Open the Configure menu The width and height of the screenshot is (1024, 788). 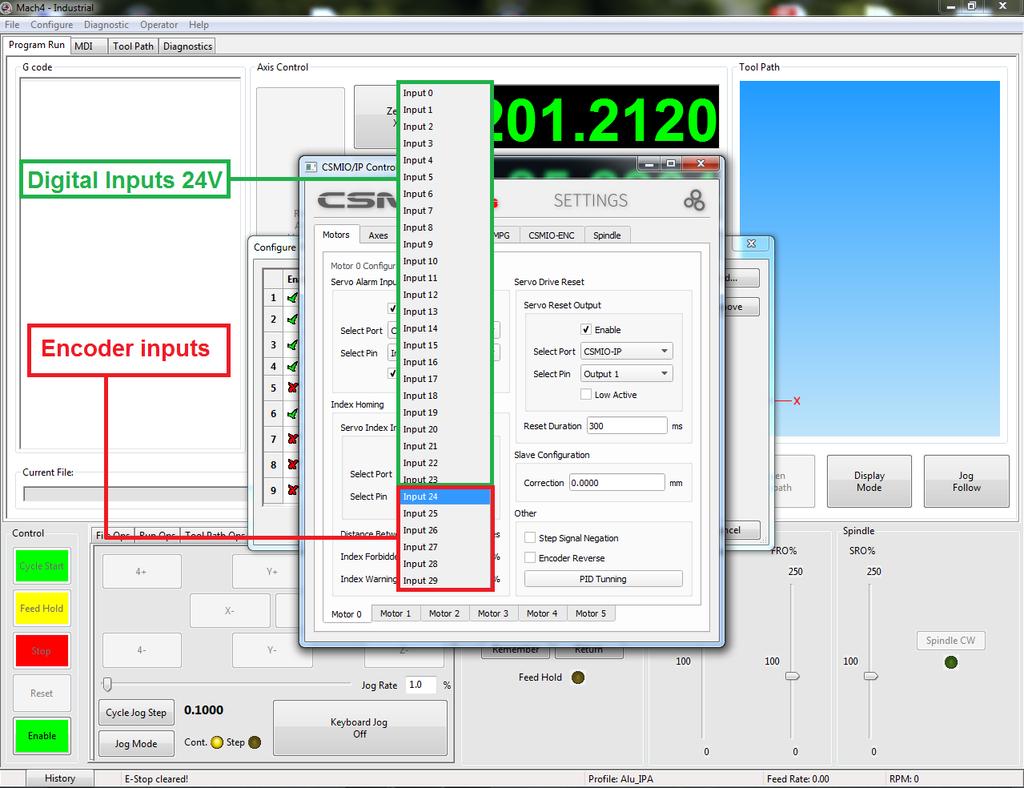52,25
